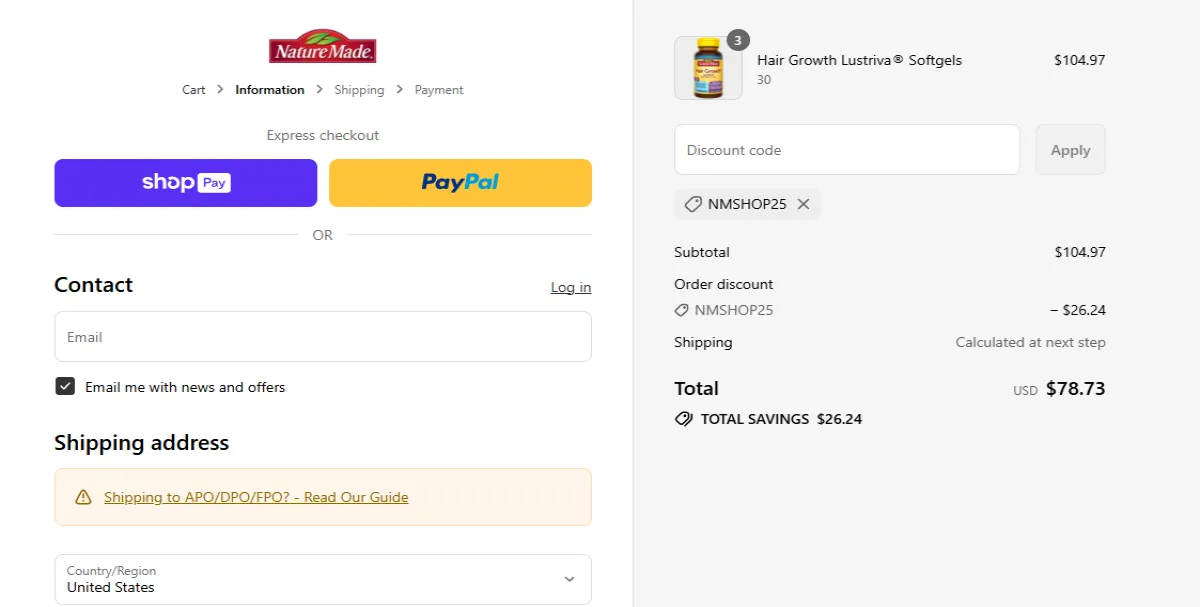
Task: Click inside the Email field
Action: pyautogui.click(x=322, y=336)
